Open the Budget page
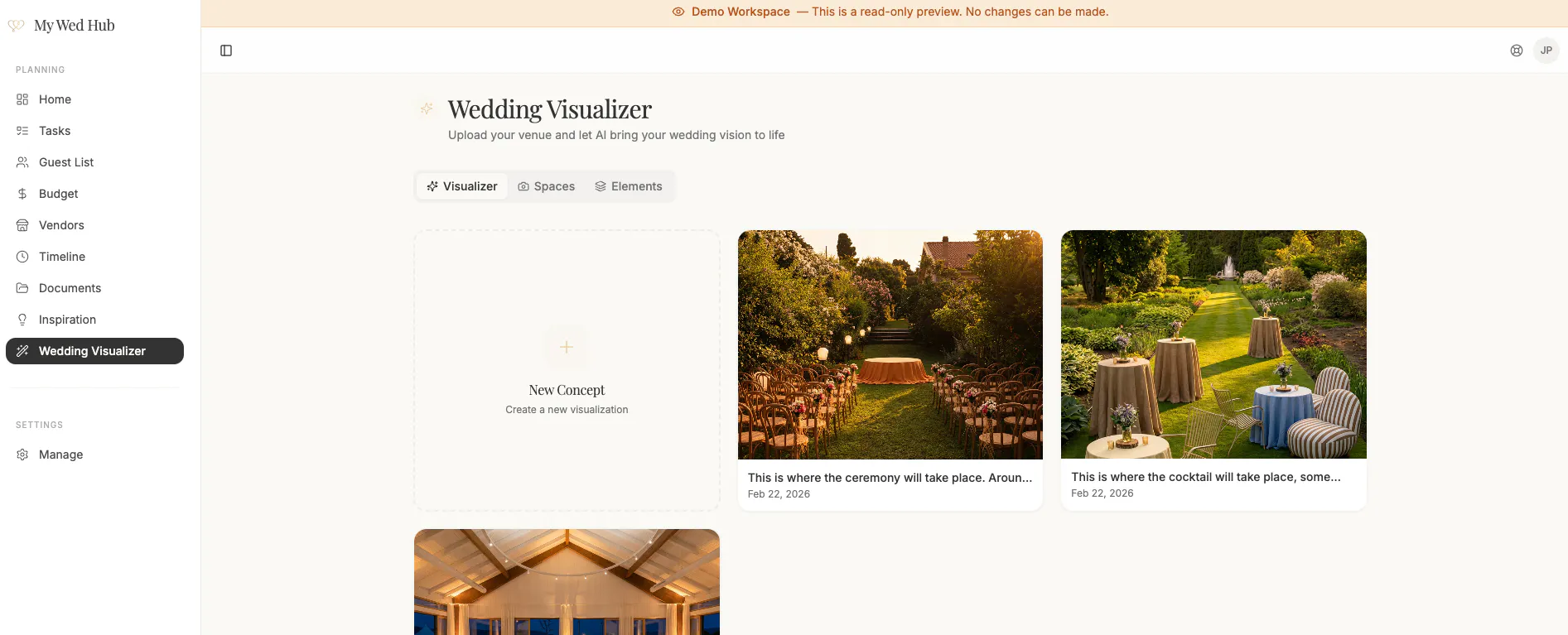 (94, 194)
